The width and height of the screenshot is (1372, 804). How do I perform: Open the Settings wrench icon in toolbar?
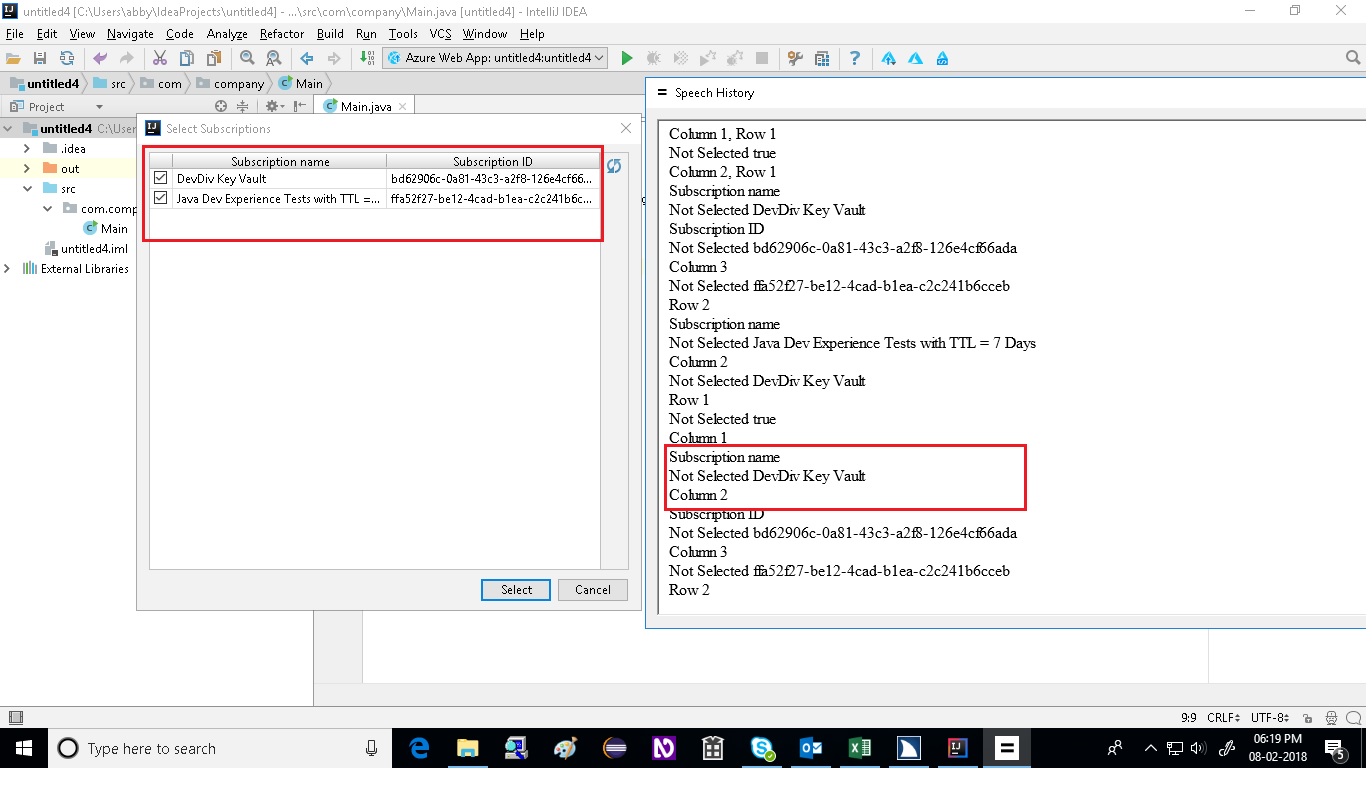click(x=794, y=58)
